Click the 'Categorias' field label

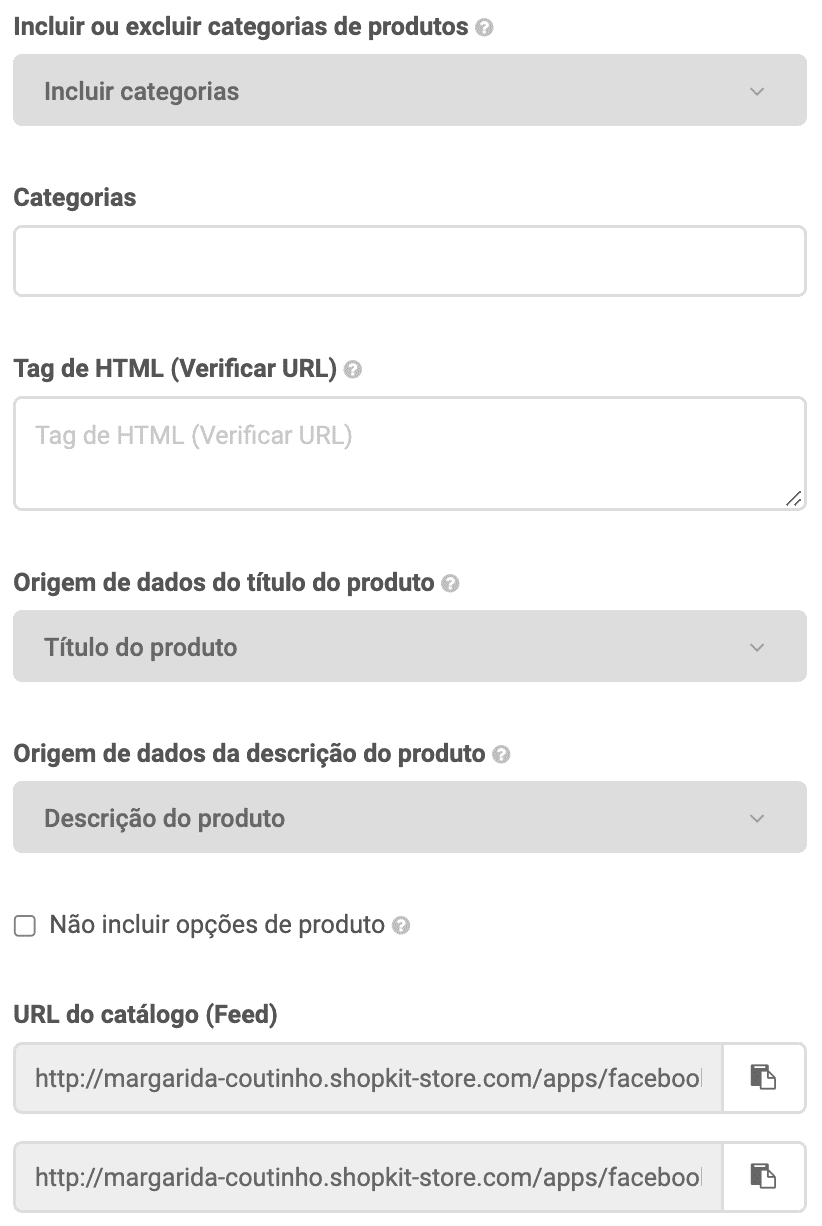pos(75,198)
